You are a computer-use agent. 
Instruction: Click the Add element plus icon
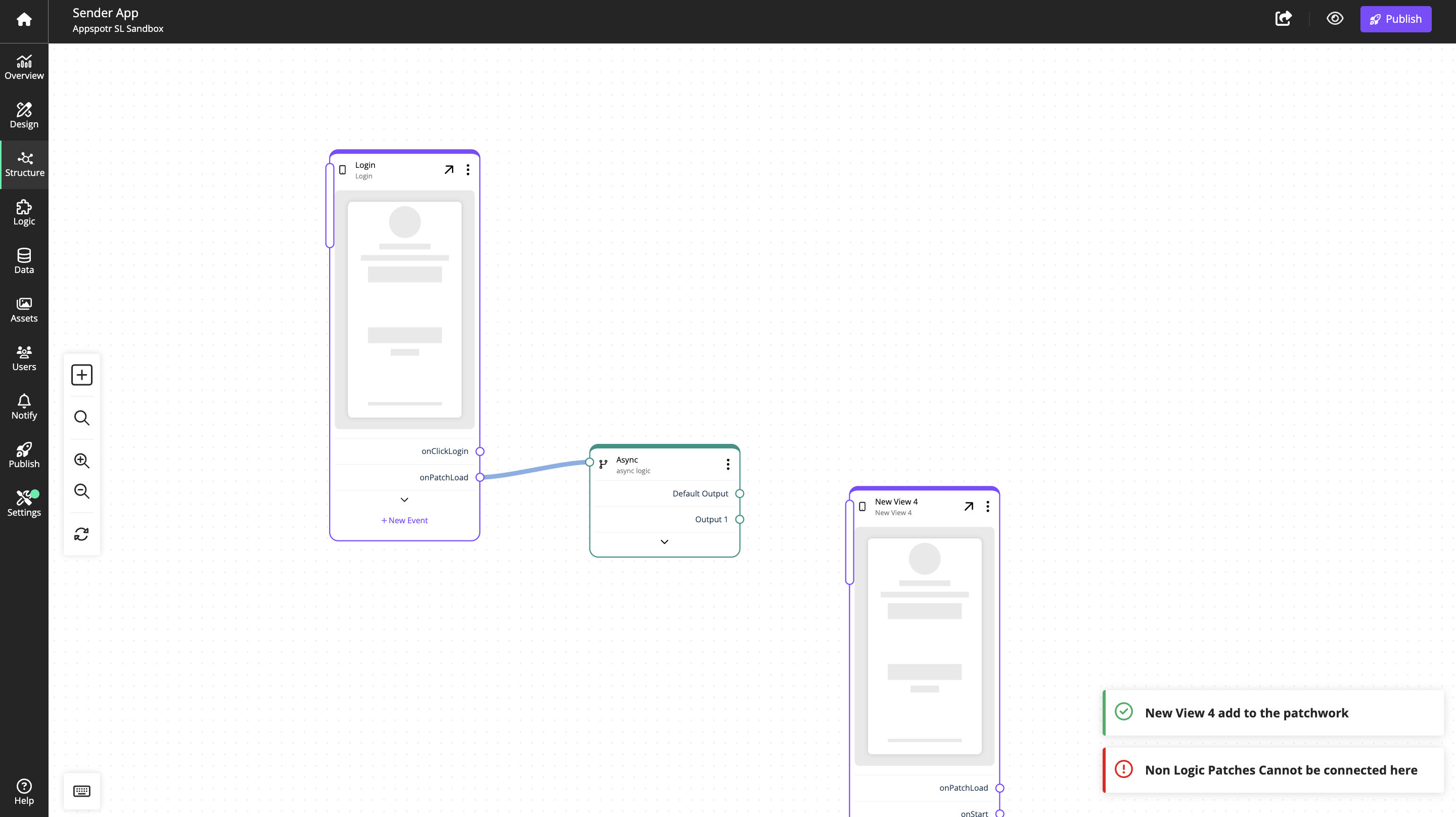pos(82,375)
